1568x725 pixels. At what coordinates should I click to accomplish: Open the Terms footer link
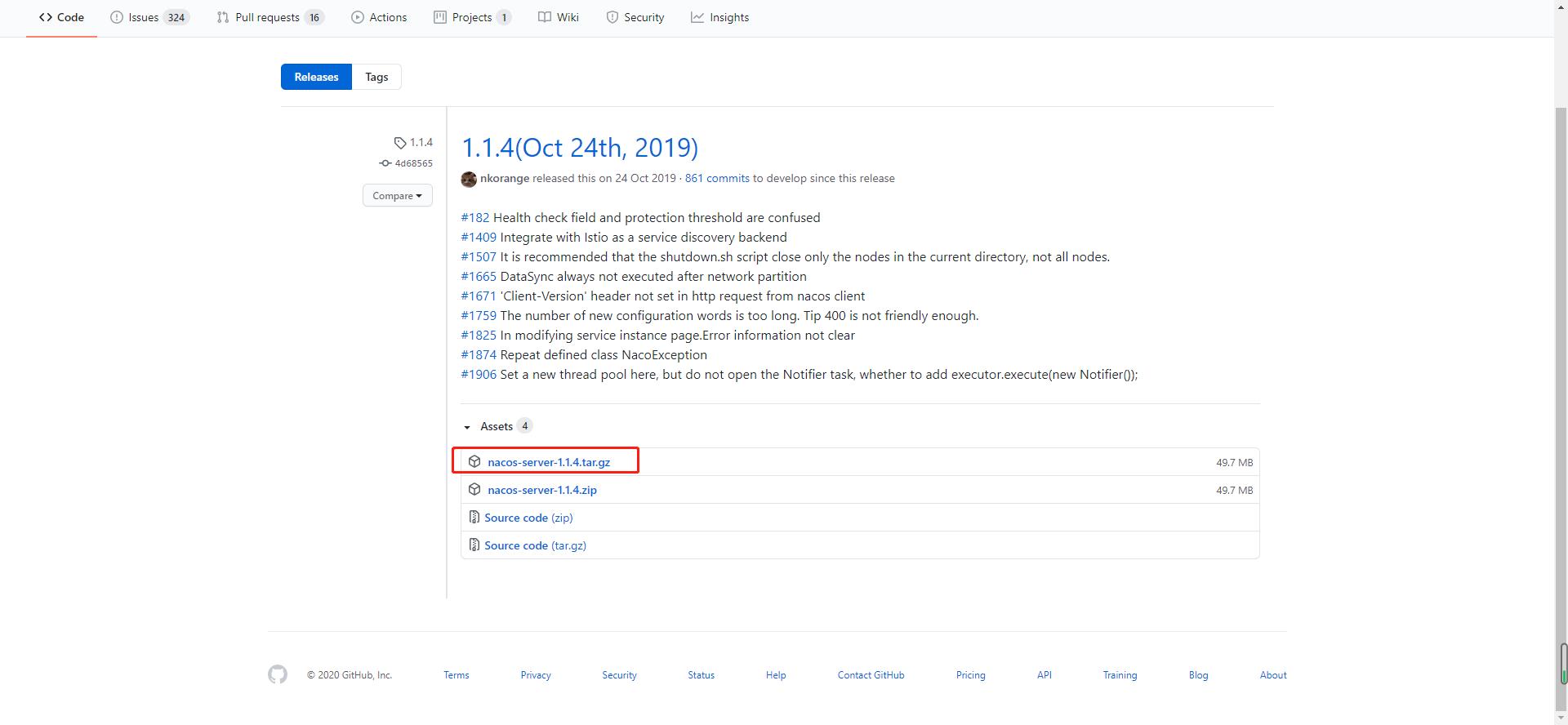(457, 675)
